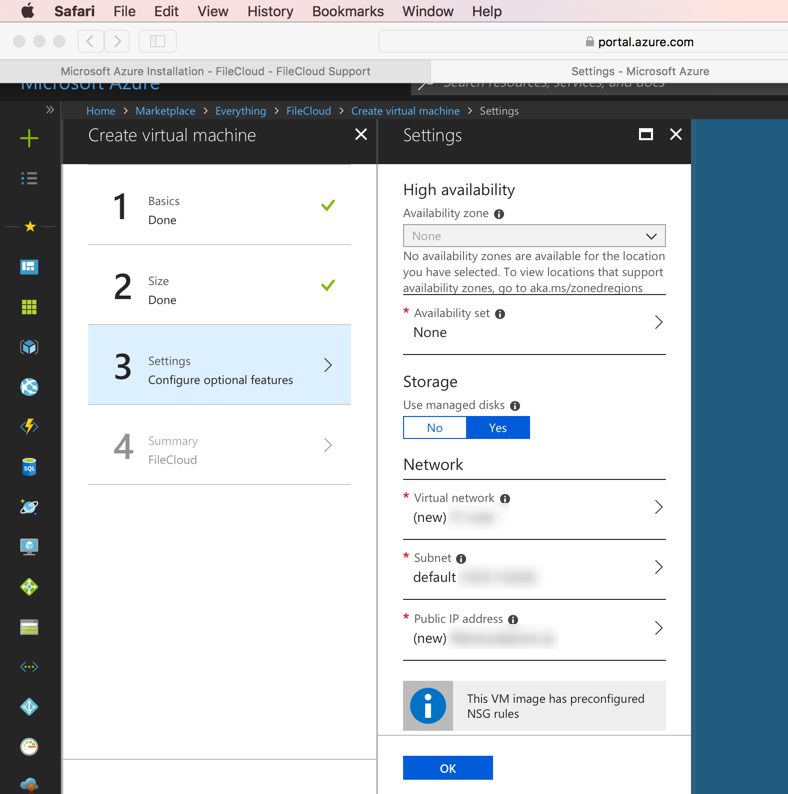Click the green plus create resource icon
Image resolution: width=788 pixels, height=794 pixels.
[29, 138]
